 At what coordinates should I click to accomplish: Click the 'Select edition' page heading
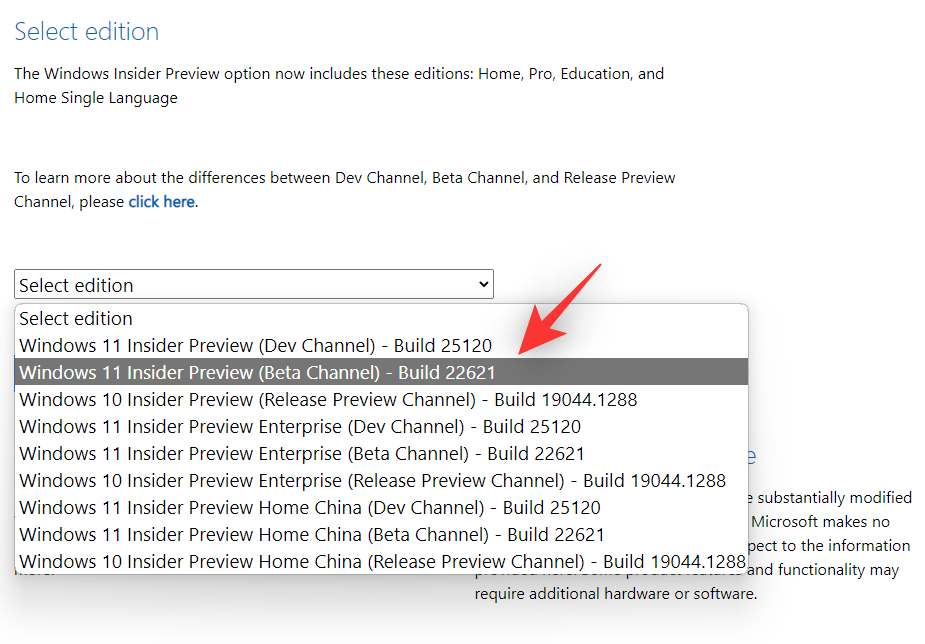click(87, 32)
